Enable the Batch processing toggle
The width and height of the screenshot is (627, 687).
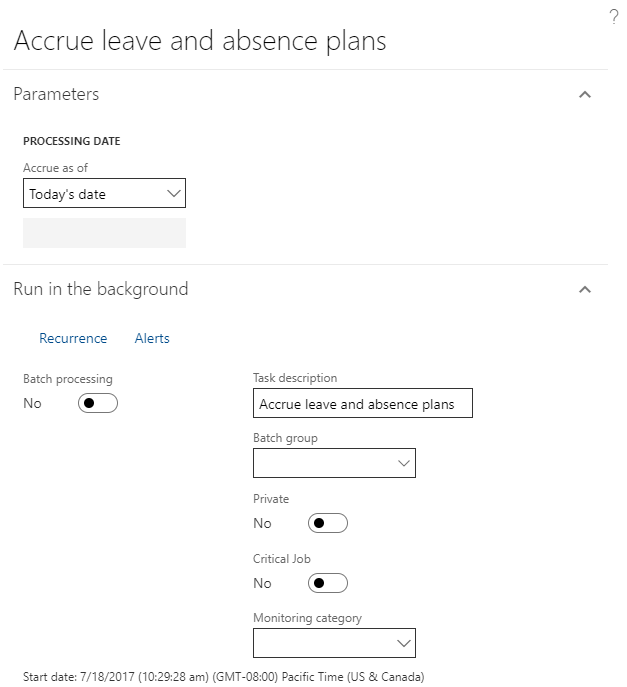pos(98,403)
